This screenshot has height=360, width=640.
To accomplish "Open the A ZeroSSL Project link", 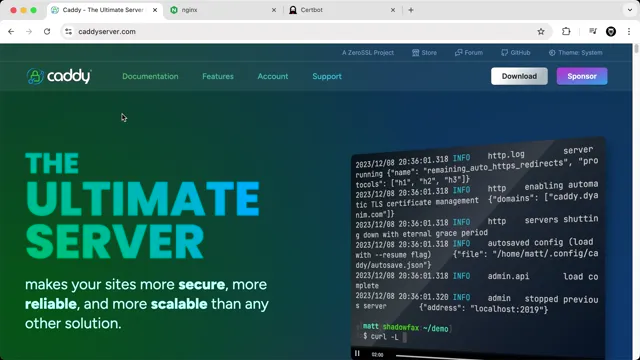I will coord(368,53).
